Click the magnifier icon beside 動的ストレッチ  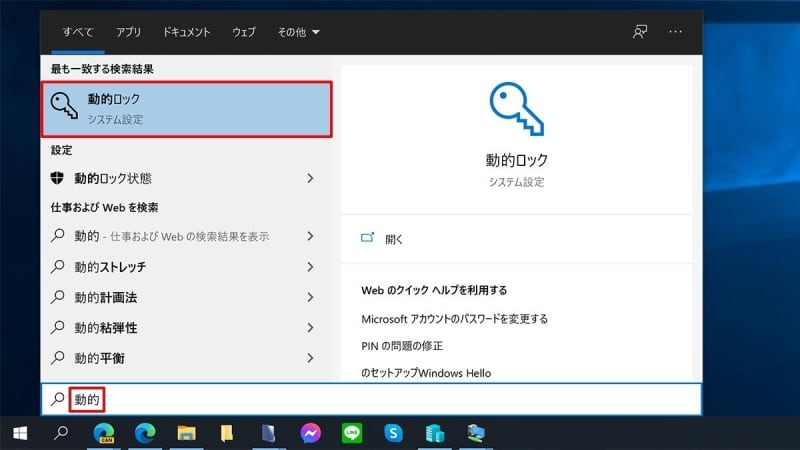click(x=58, y=266)
